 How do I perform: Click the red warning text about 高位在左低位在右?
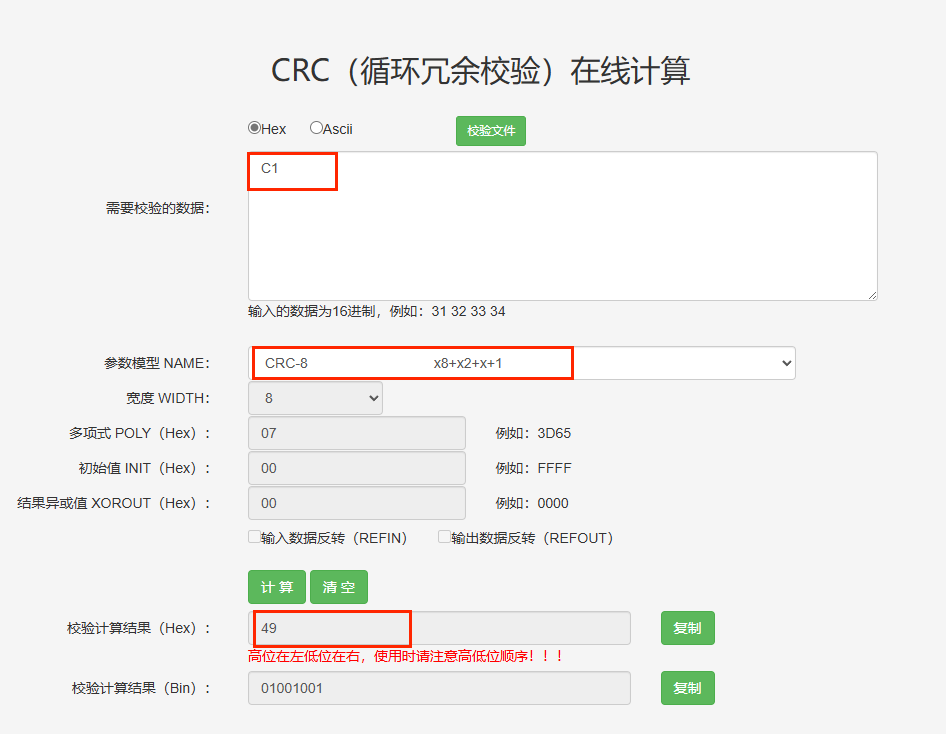407,656
